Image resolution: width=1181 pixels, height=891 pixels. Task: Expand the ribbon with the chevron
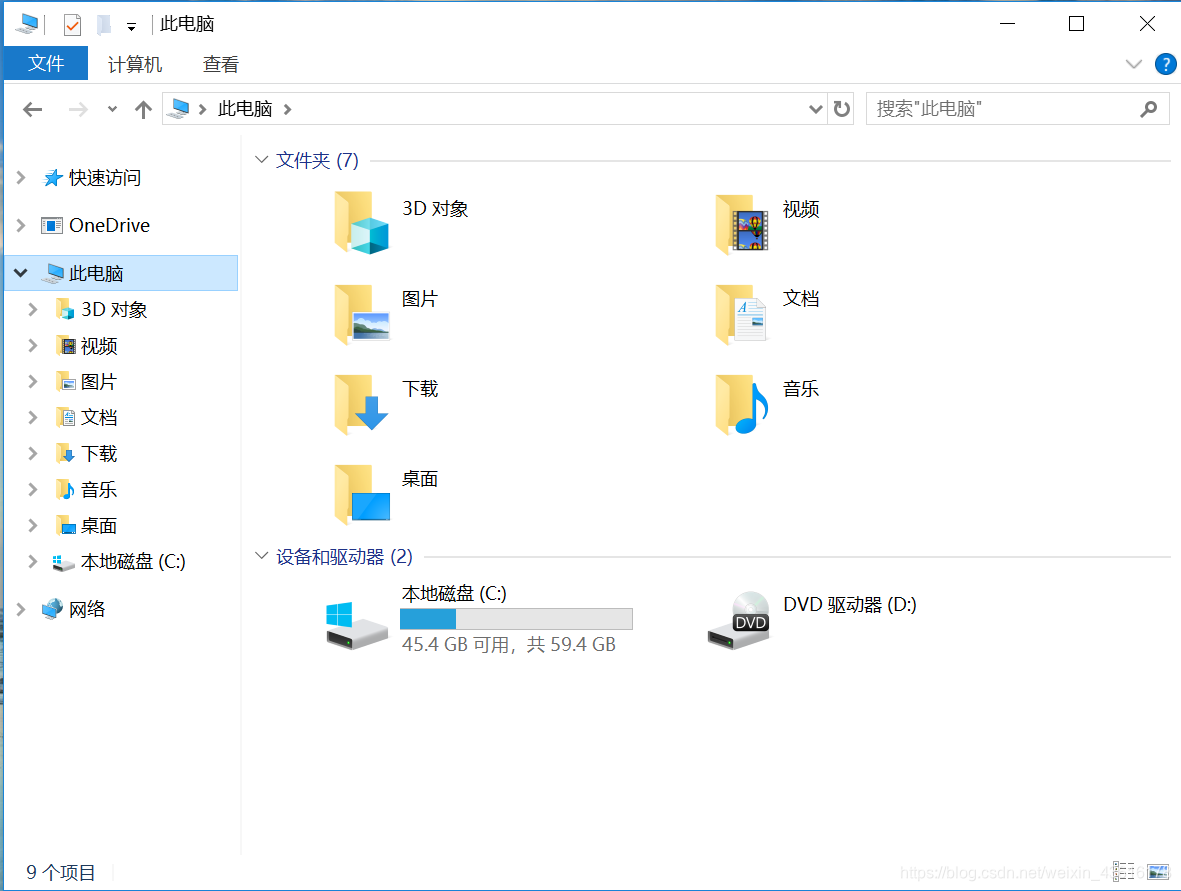point(1134,64)
